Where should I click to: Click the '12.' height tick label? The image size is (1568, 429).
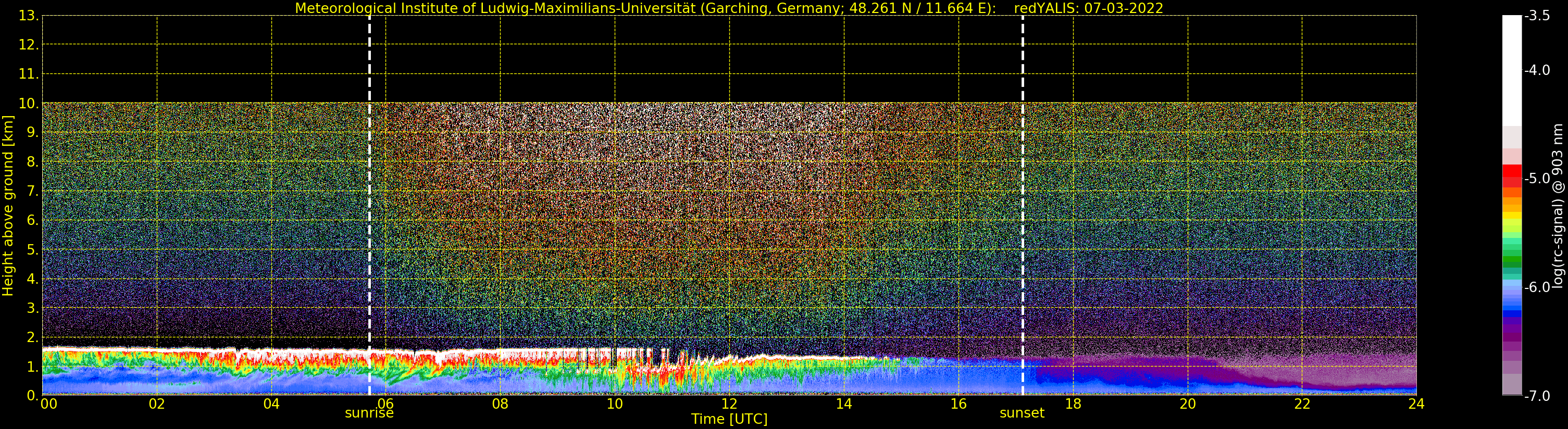point(29,44)
